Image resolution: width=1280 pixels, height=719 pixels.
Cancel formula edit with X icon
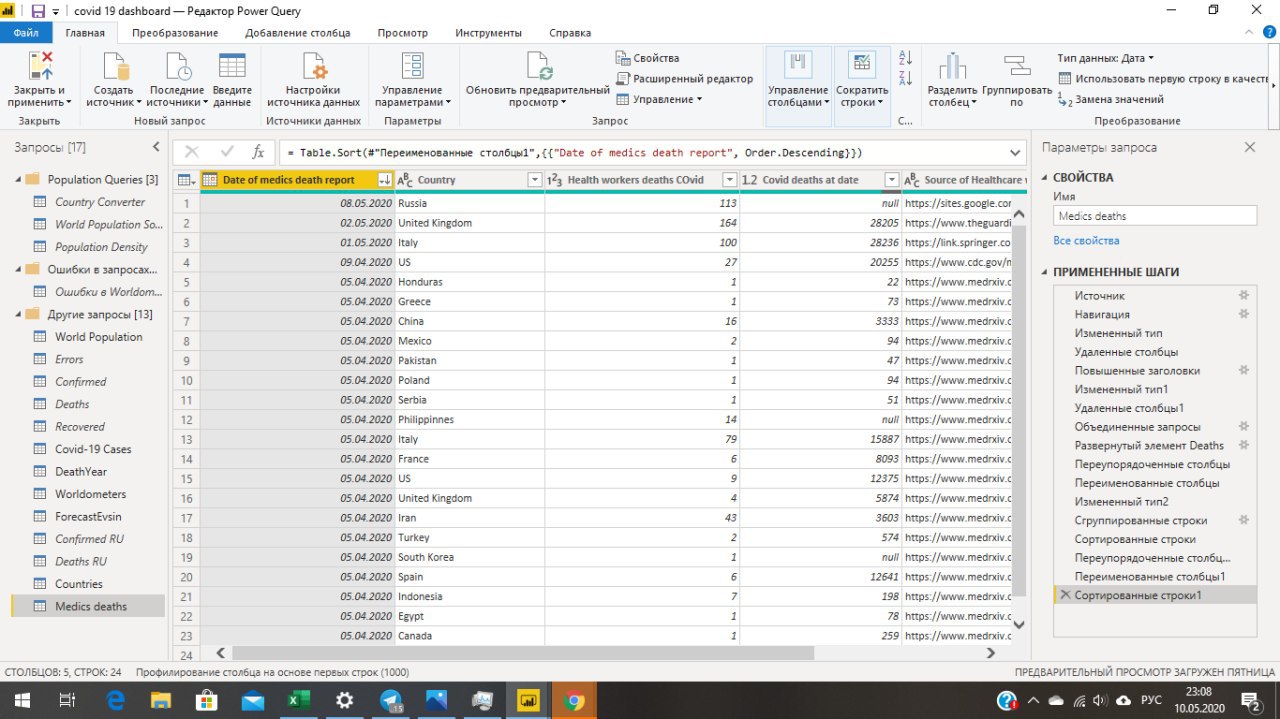coord(191,152)
